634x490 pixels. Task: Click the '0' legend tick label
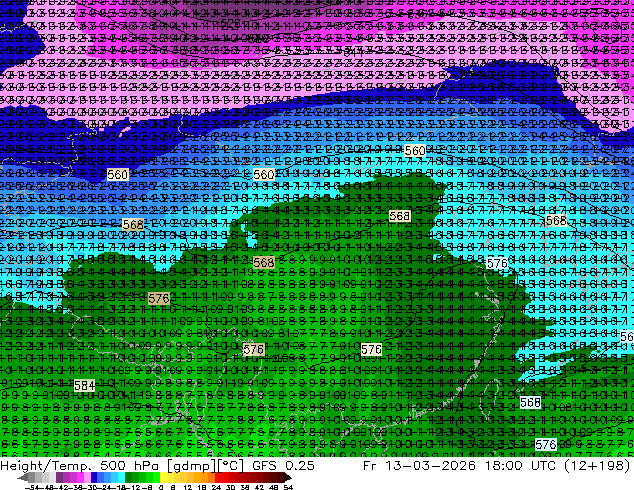click(161, 488)
